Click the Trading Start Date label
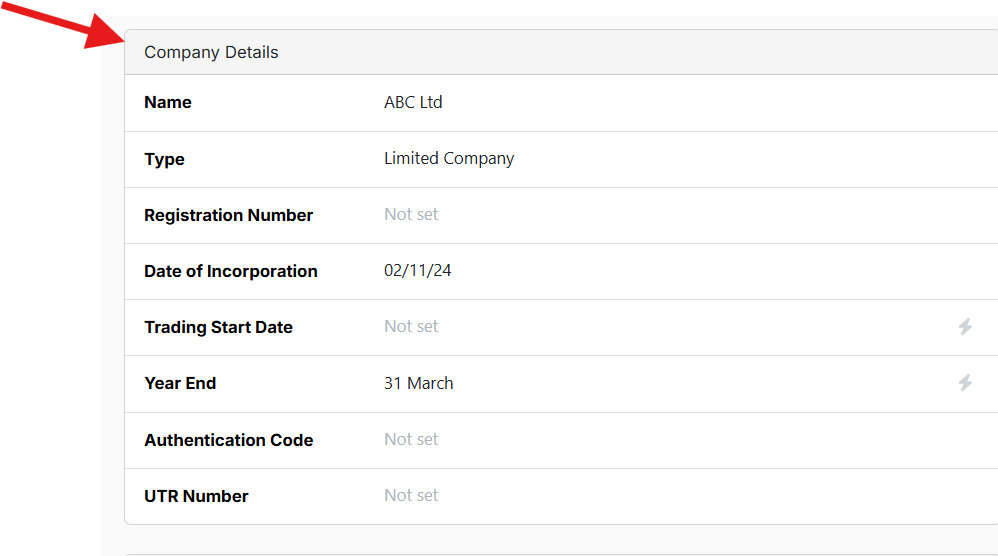Image resolution: width=998 pixels, height=556 pixels. pos(218,327)
